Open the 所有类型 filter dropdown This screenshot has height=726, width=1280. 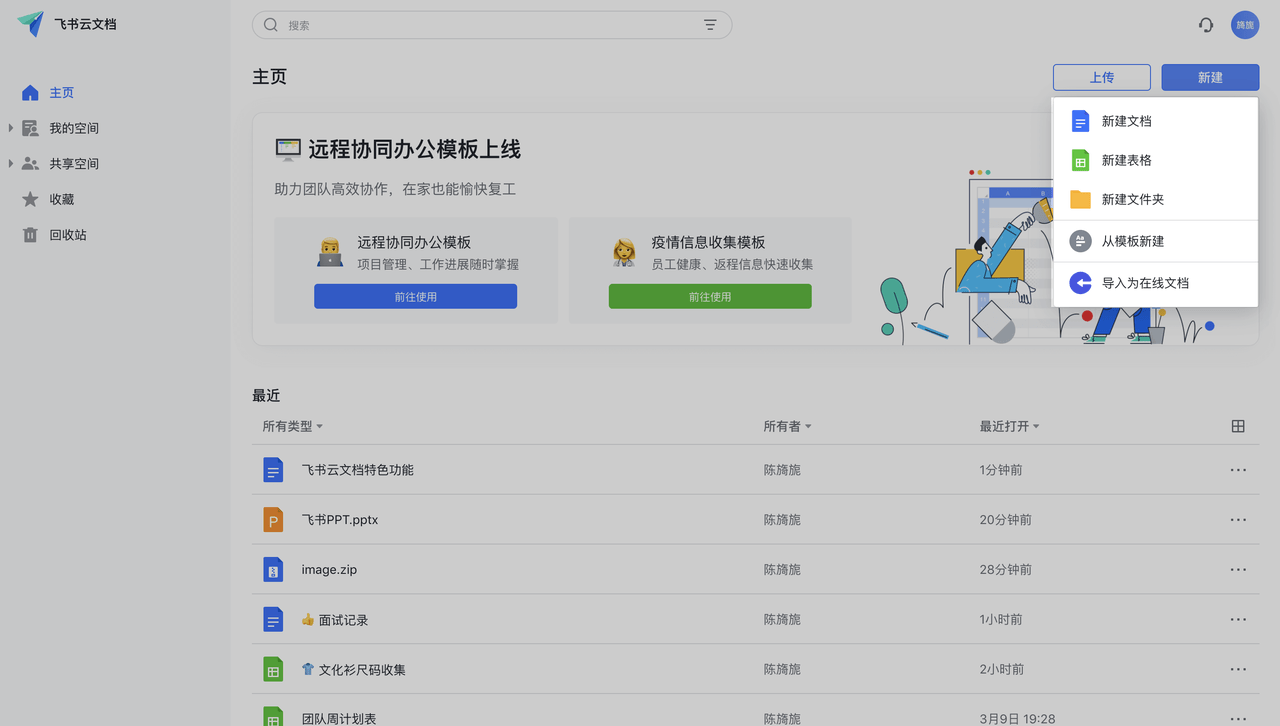tap(292, 426)
